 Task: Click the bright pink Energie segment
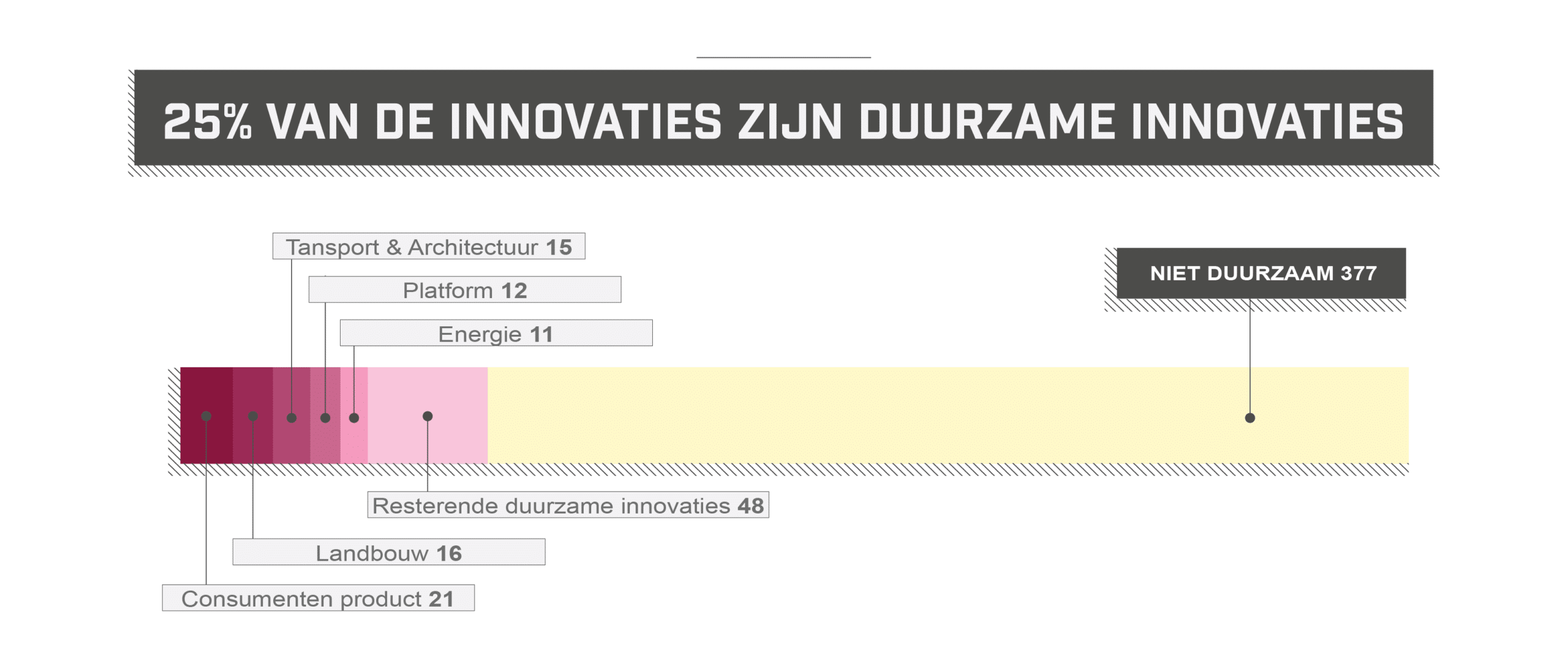tap(354, 415)
